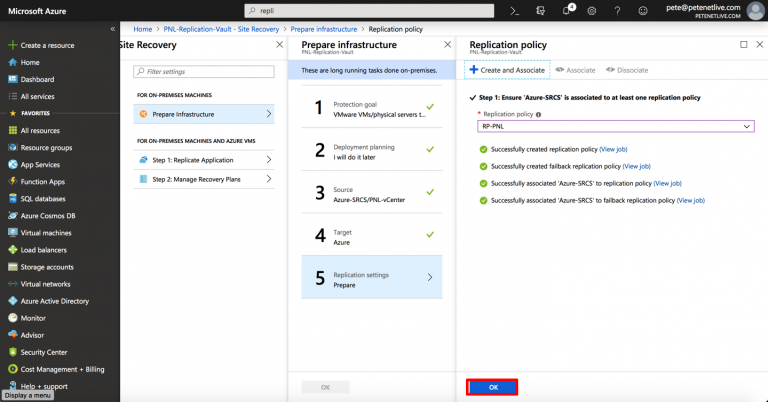Click the Associate toolbar button
768x402 pixels.
pos(576,70)
